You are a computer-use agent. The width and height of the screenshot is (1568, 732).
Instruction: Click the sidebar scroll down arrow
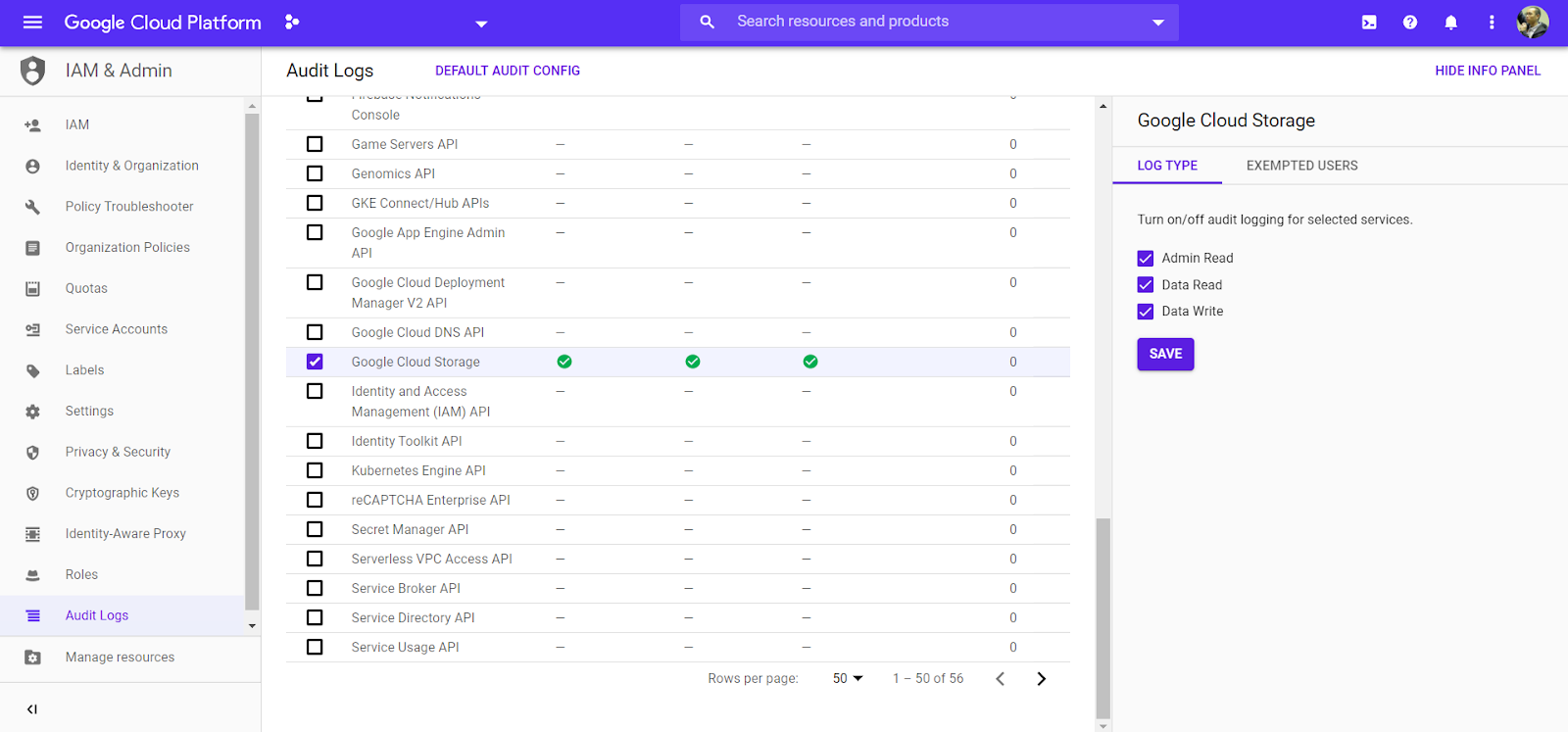(252, 625)
